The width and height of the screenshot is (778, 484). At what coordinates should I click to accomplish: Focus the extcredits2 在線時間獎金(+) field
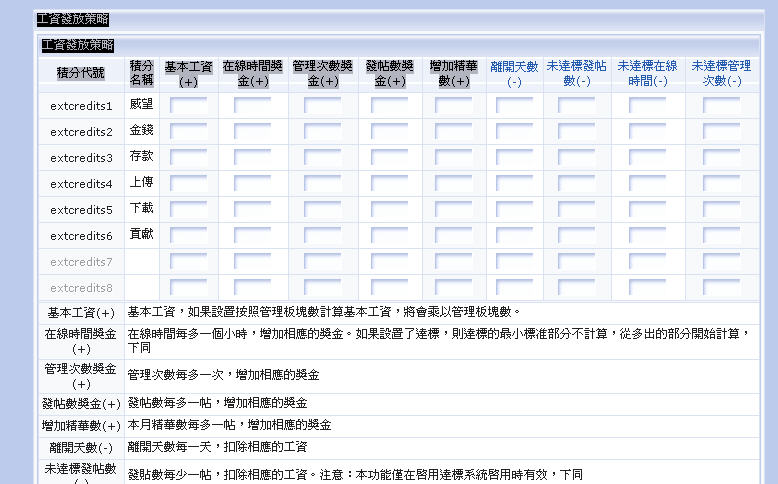[x=253, y=132]
